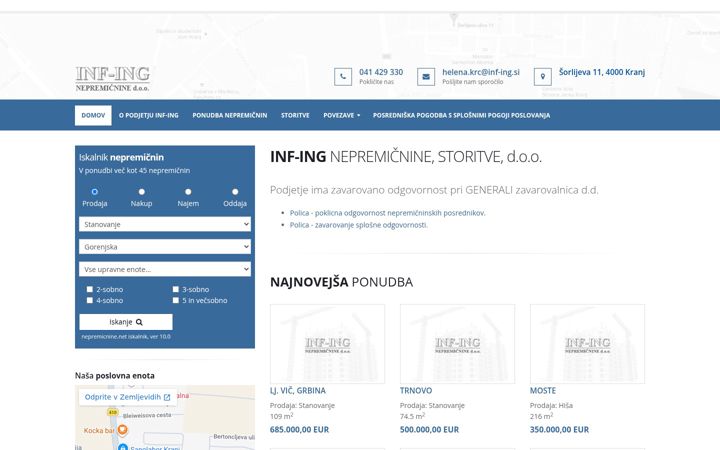This screenshot has height=450, width=720.
Task: Click the 500.000,00 EUR price
Action: click(x=429, y=430)
